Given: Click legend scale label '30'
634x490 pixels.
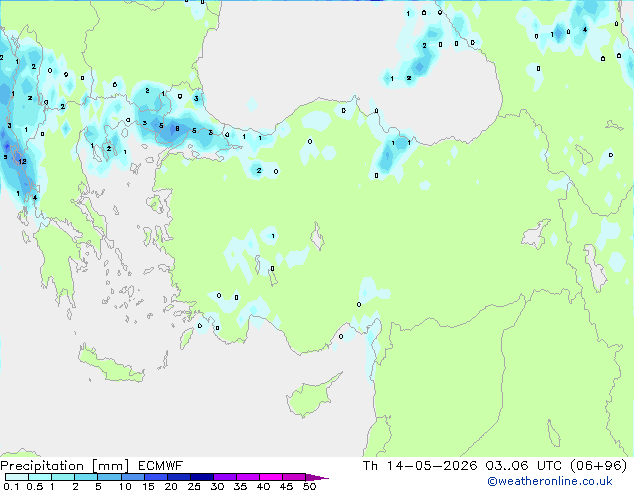Looking at the screenshot, I should coord(217,486).
